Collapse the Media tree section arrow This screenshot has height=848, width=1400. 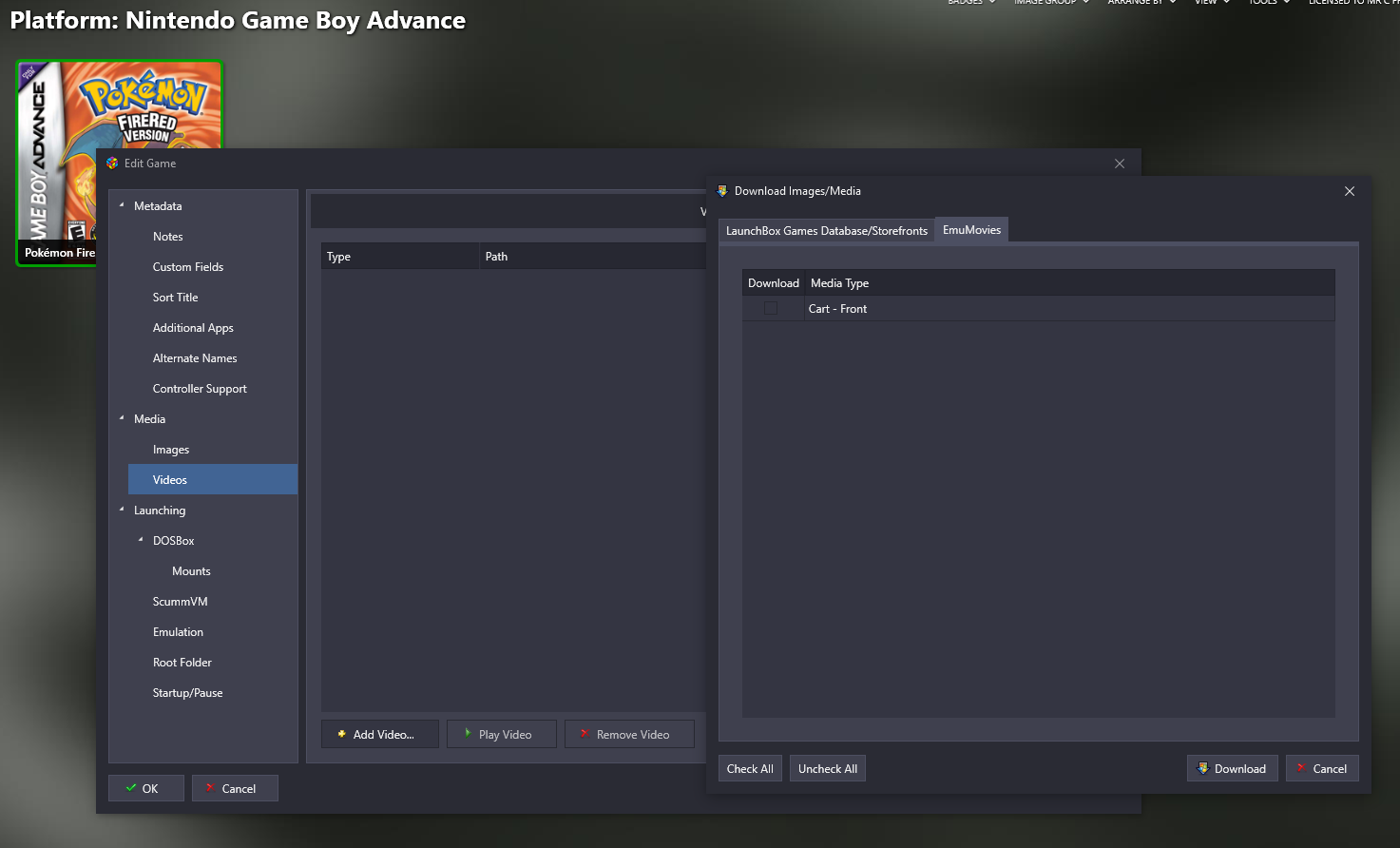122,418
